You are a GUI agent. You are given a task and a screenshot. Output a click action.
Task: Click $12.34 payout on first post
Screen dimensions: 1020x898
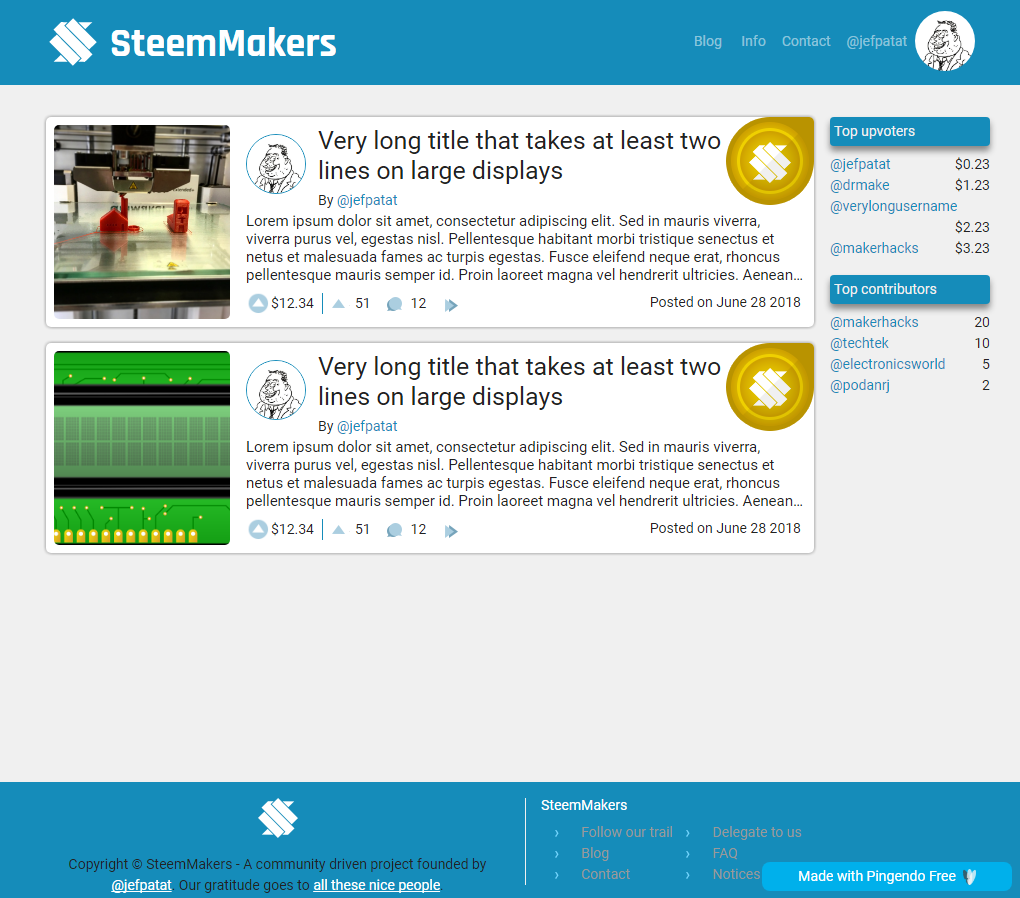292,303
